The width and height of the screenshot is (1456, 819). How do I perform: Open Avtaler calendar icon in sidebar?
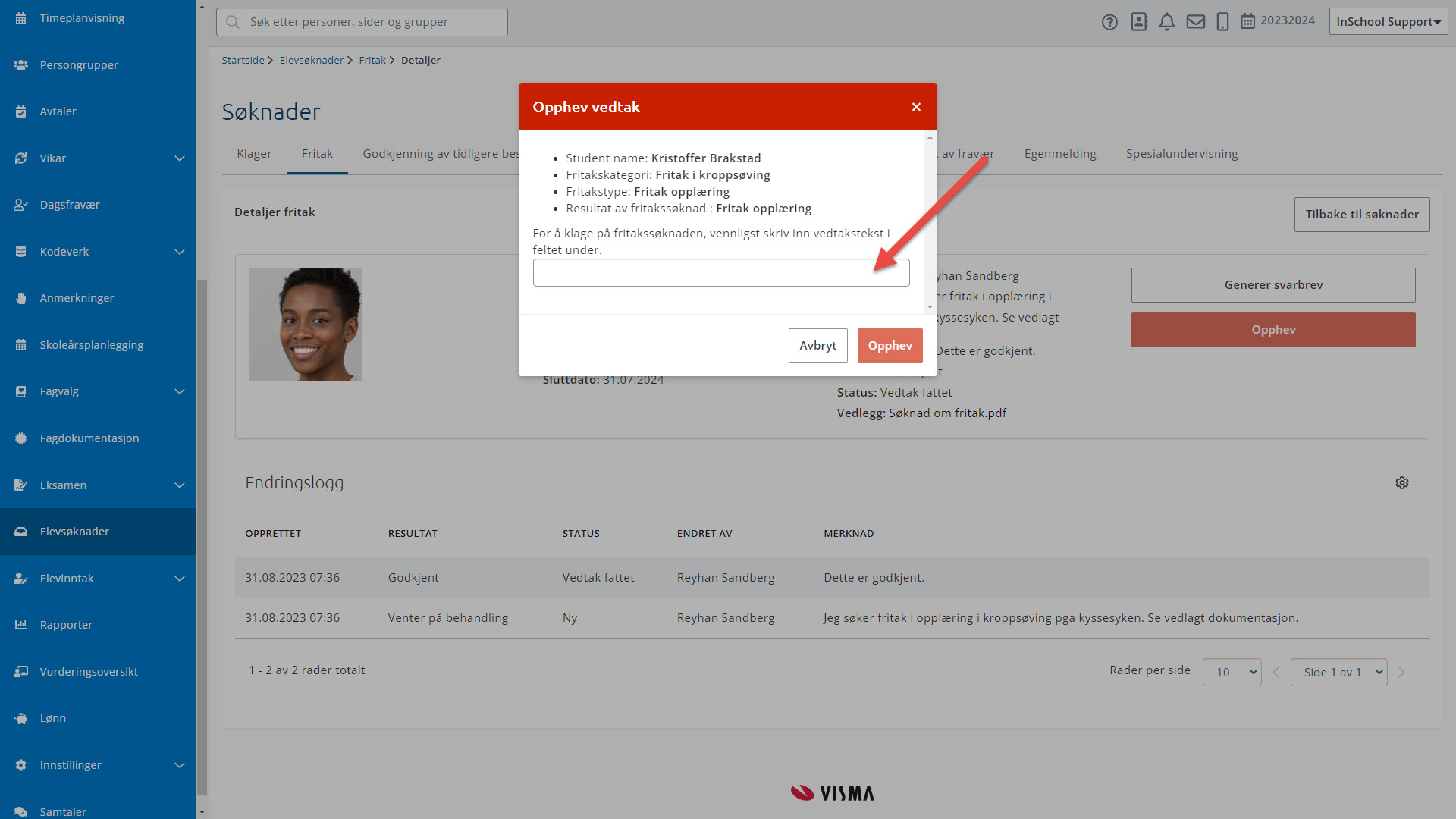click(x=21, y=111)
